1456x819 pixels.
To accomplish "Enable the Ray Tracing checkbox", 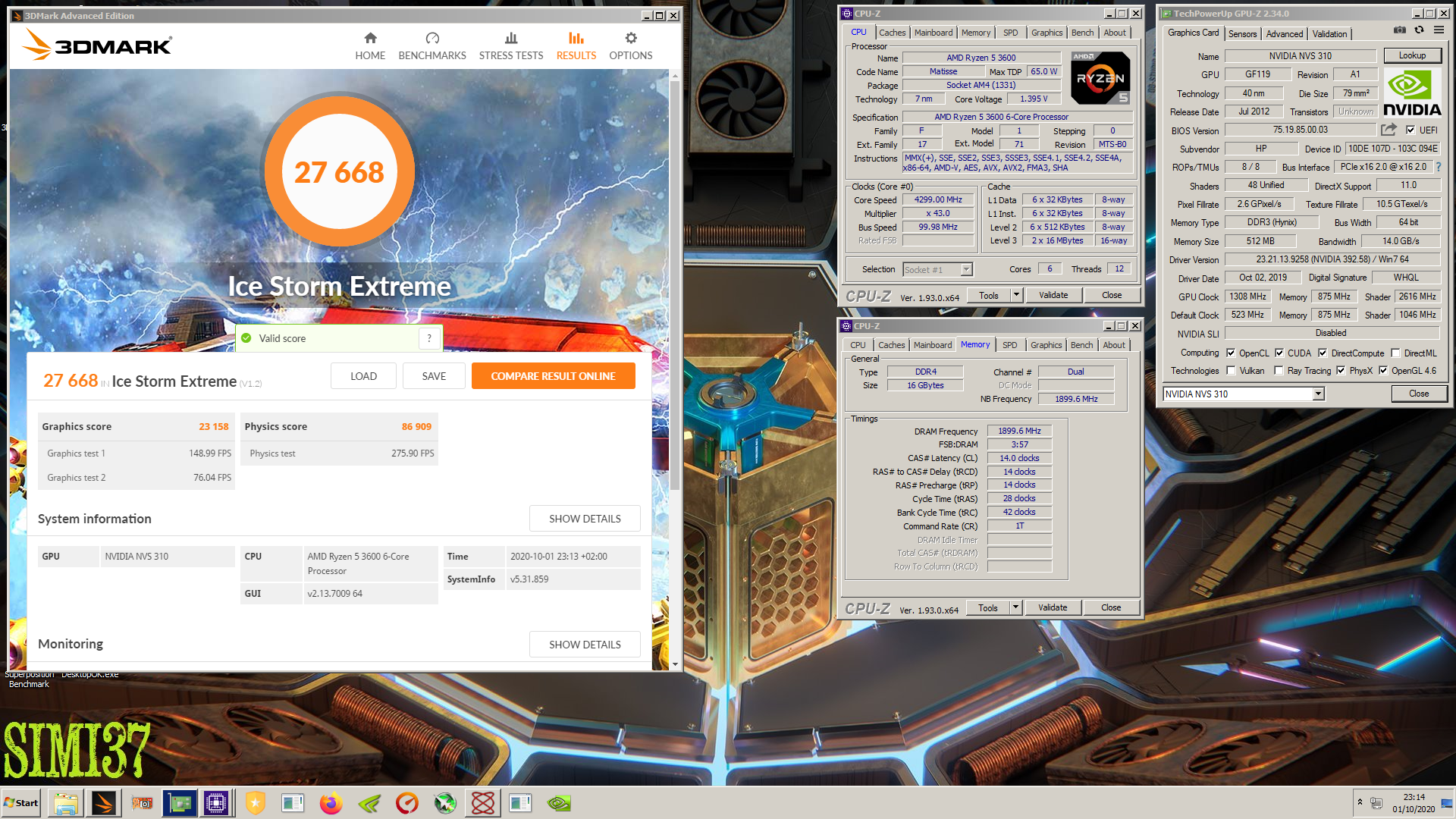I will point(1279,371).
